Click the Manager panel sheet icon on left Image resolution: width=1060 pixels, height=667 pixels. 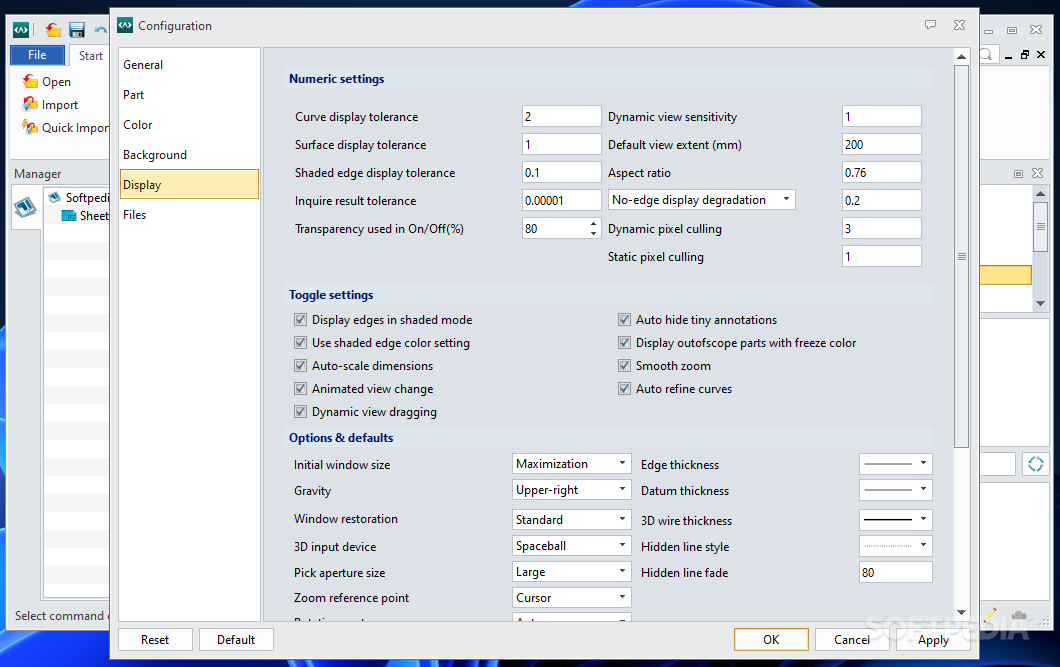(x=25, y=207)
